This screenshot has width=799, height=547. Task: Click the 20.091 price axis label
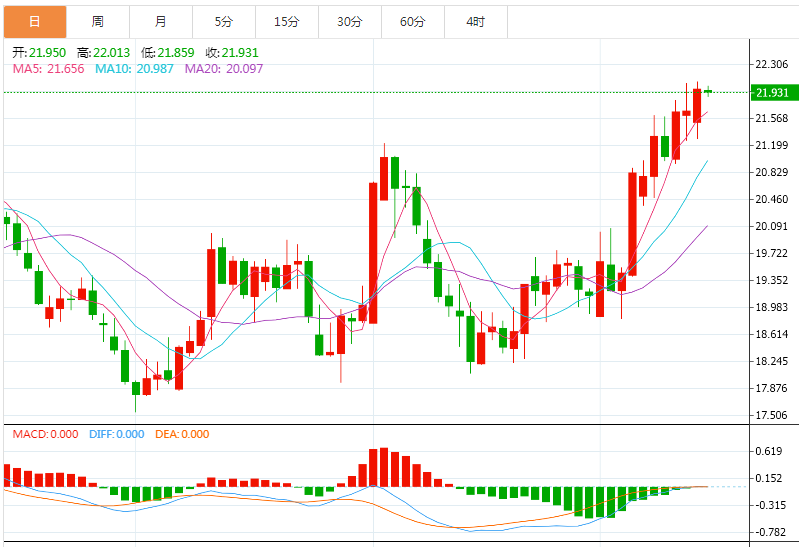[771, 226]
